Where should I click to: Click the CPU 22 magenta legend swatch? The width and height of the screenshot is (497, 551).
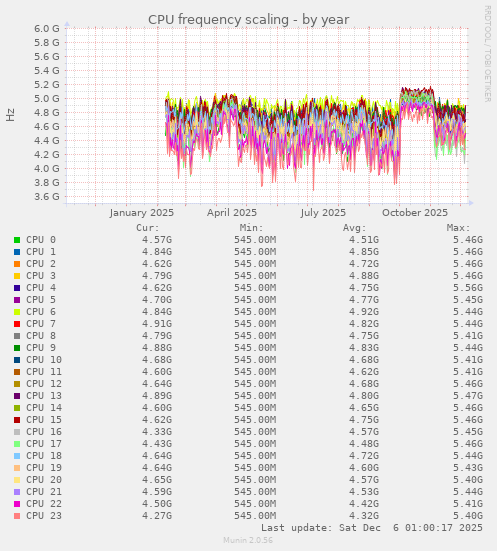pyautogui.click(x=17, y=504)
